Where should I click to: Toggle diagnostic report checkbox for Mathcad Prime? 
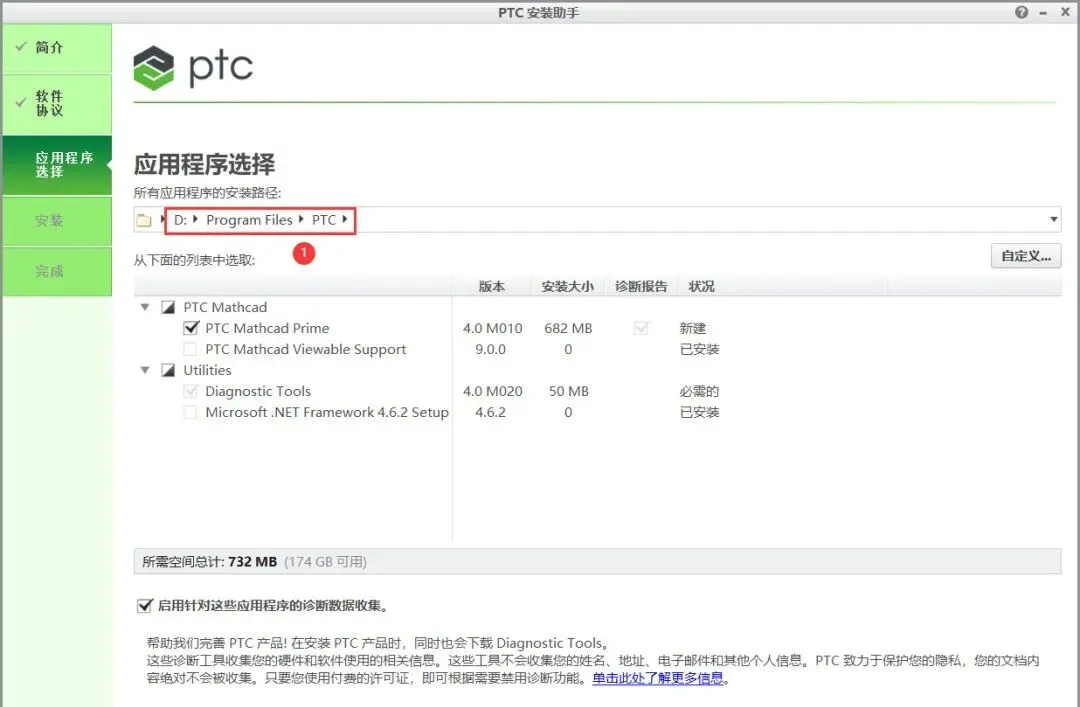[x=641, y=328]
